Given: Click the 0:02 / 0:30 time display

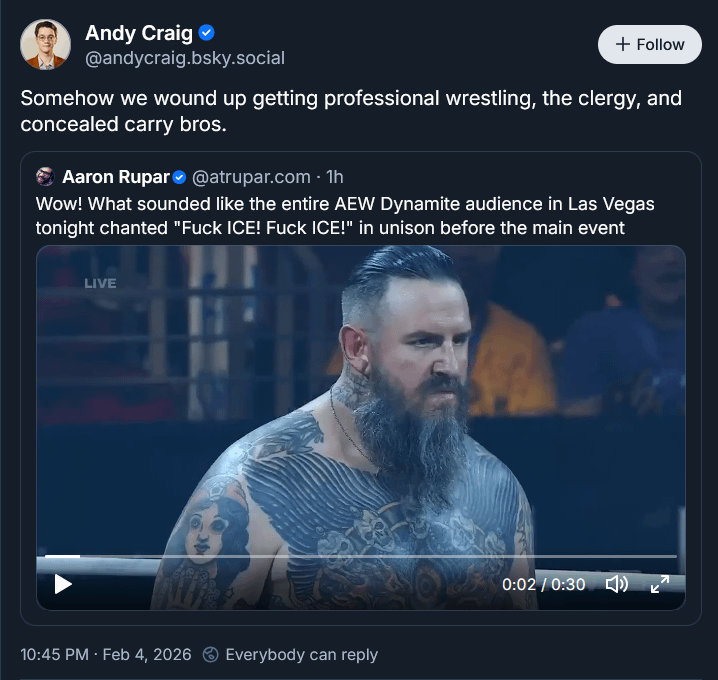Looking at the screenshot, I should [544, 585].
